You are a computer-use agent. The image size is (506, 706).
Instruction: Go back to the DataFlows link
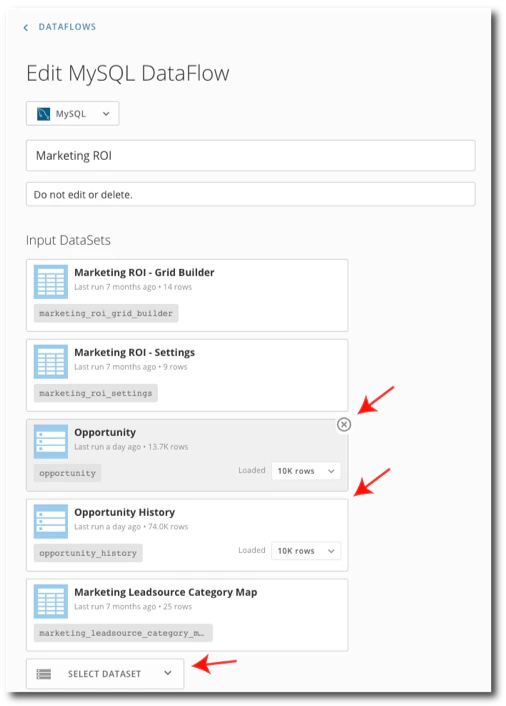pyautogui.click(x=67, y=27)
